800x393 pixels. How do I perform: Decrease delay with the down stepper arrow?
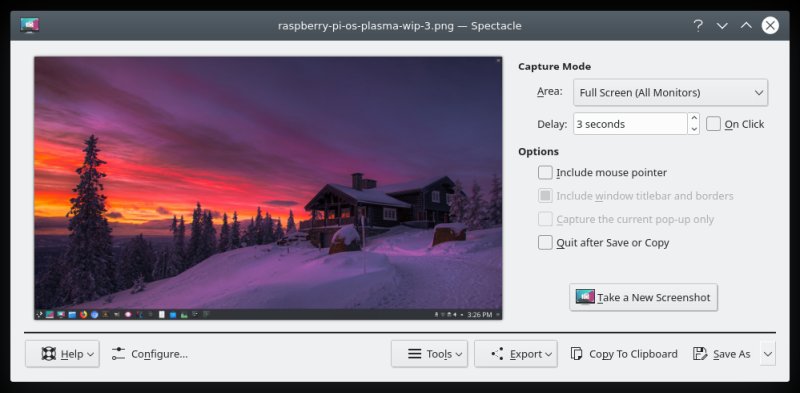click(x=693, y=130)
